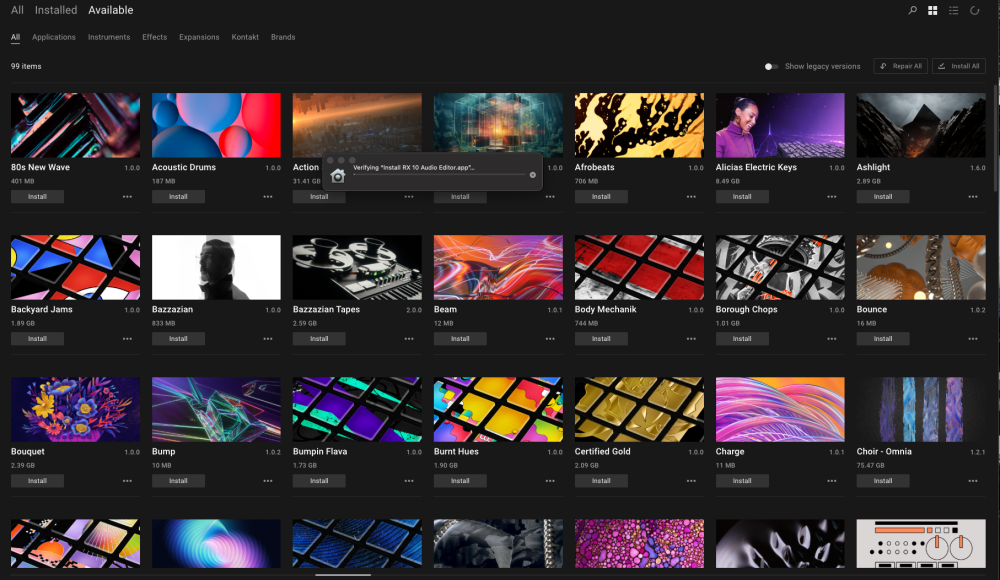
Task: Open more options for Bazzazian Tapes
Action: click(409, 339)
